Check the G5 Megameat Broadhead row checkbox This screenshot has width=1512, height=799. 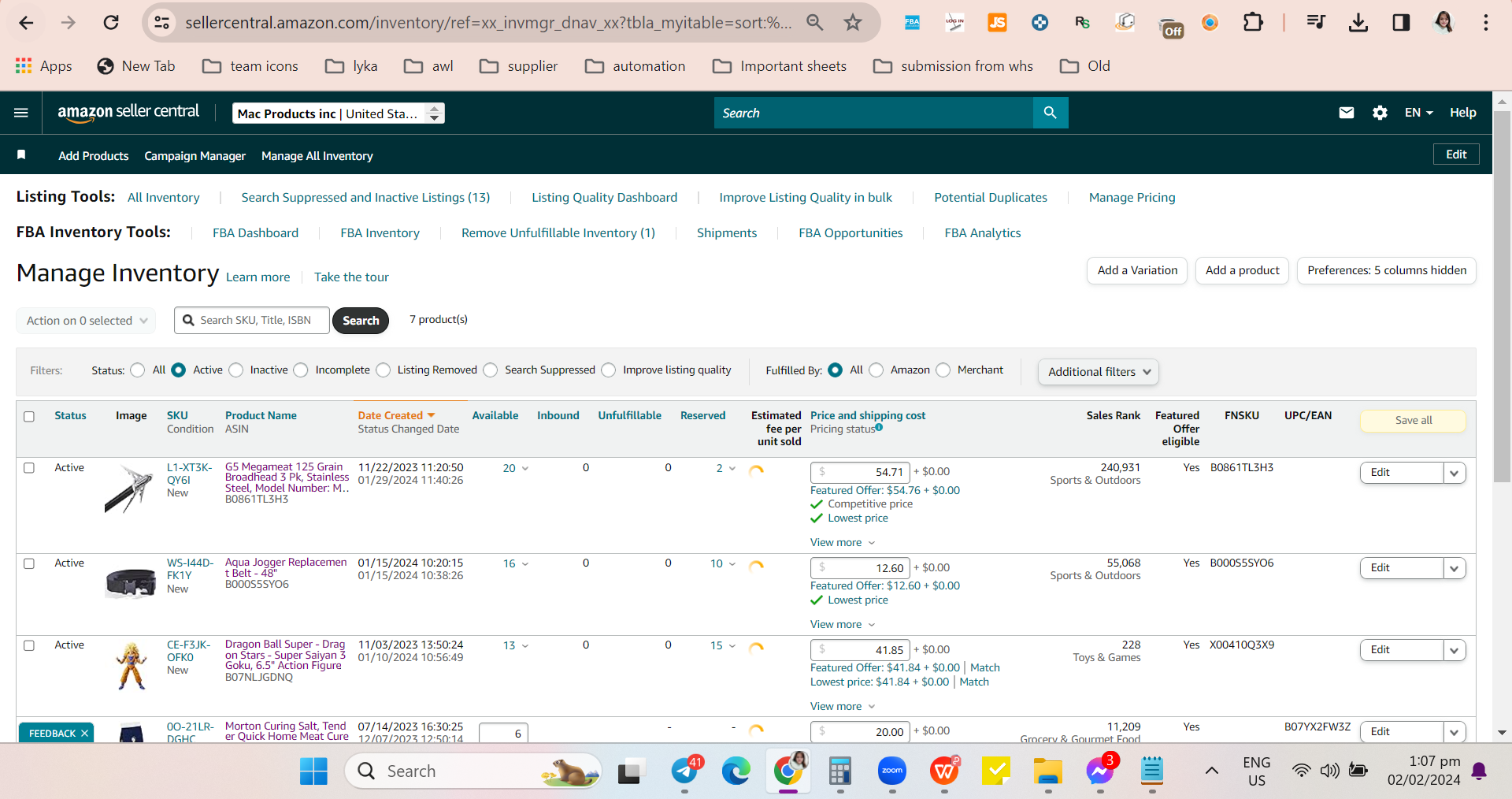tap(29, 468)
